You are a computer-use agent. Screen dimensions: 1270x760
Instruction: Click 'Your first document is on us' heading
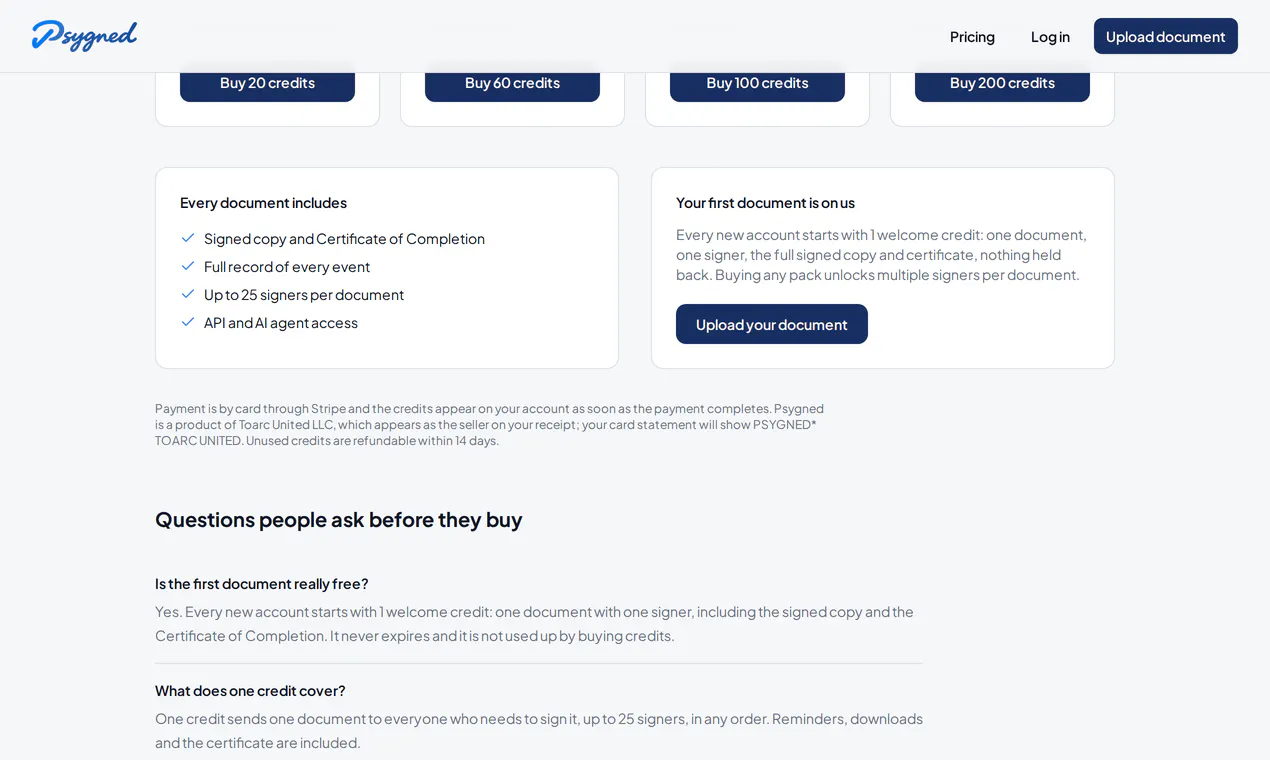tap(765, 202)
